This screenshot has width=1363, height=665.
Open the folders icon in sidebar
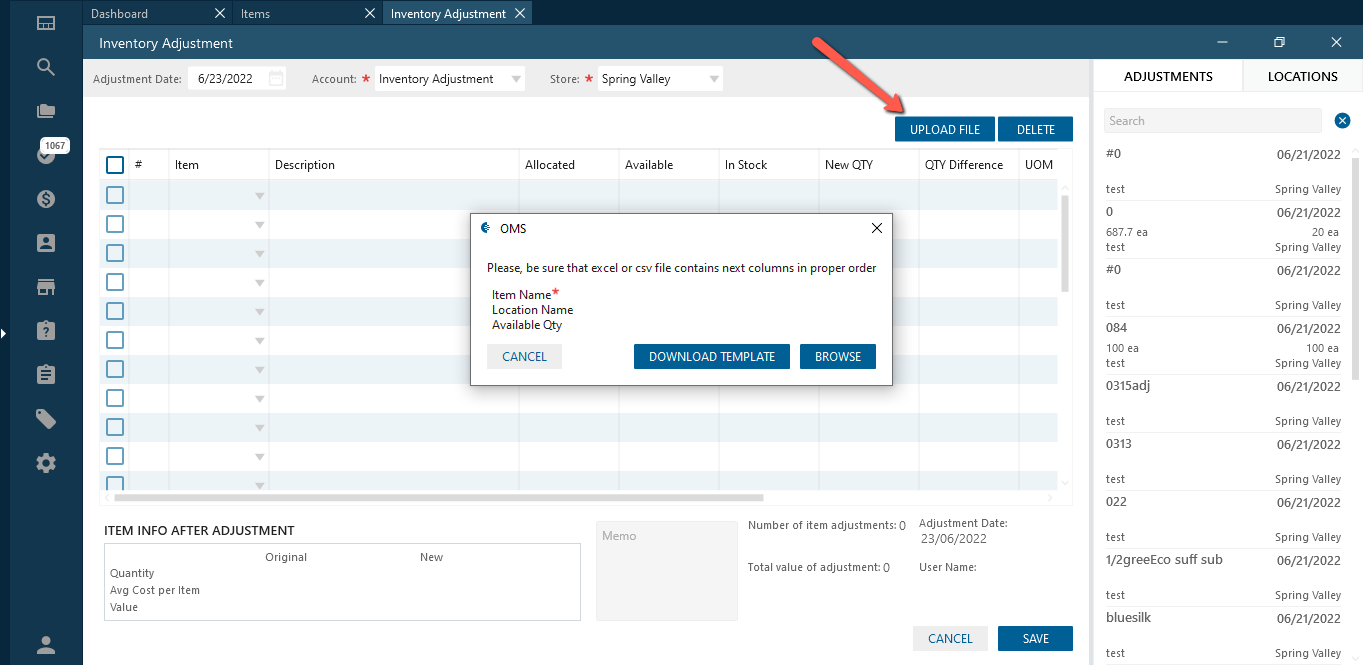pos(45,111)
